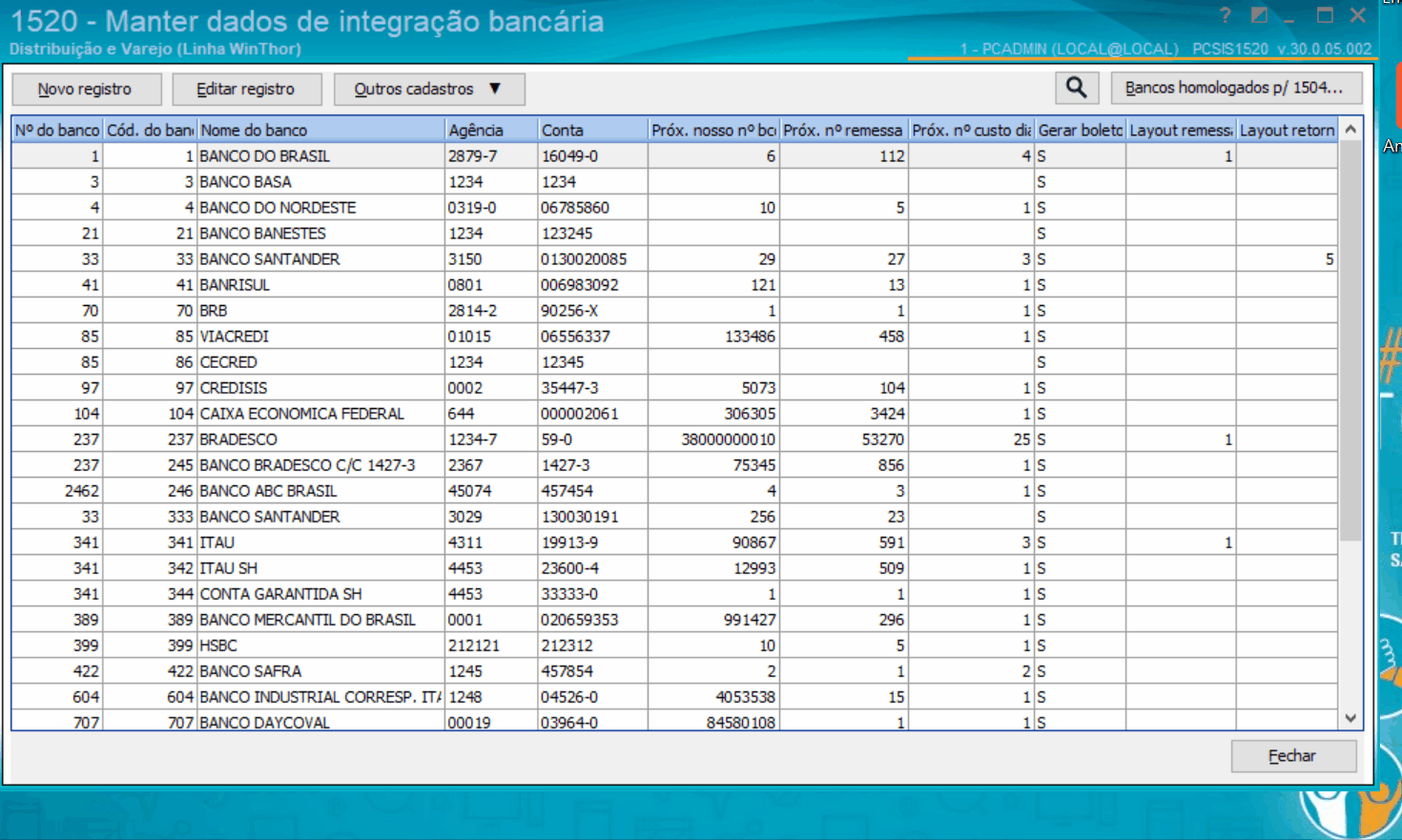The height and width of the screenshot is (840, 1402).
Task: Close the window with Fechar button
Action: point(1292,755)
